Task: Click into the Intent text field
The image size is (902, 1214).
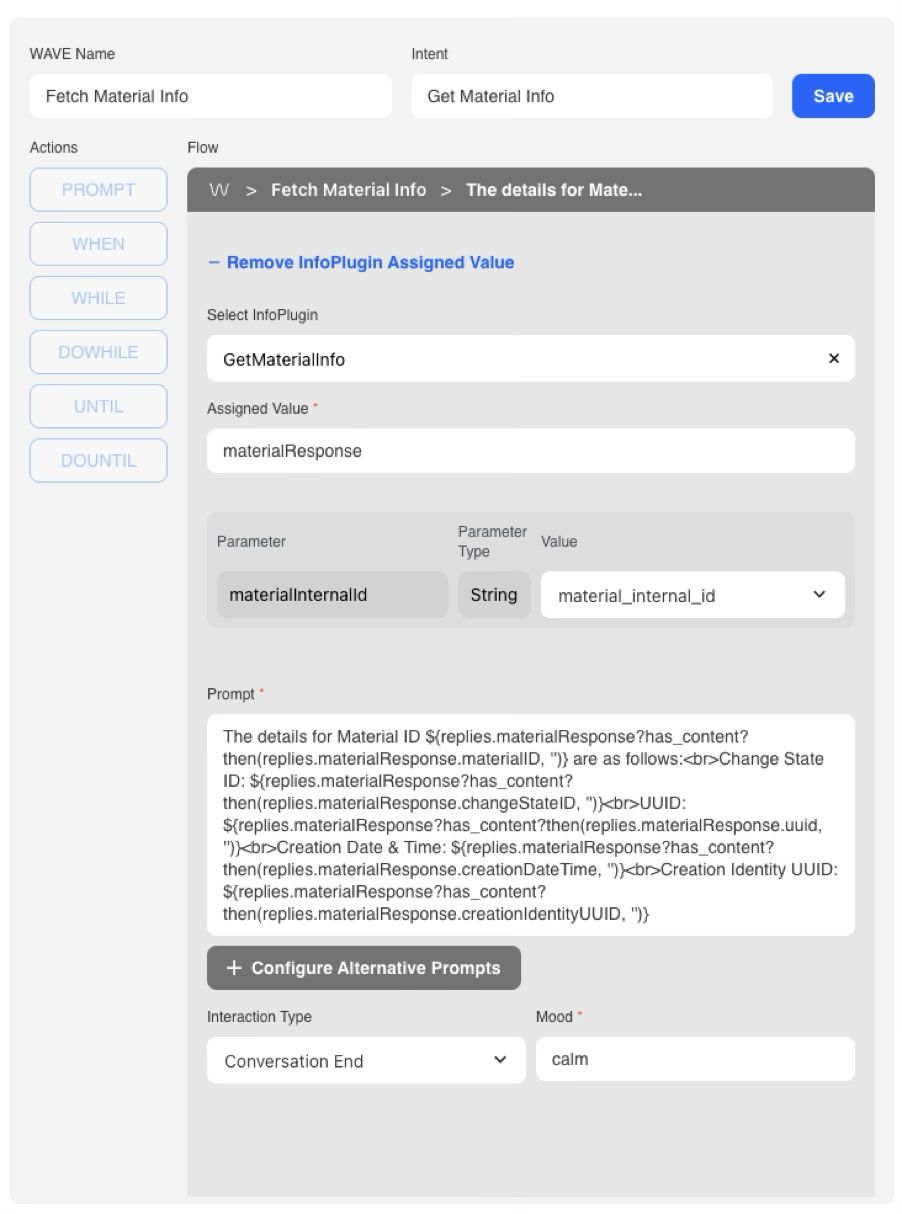Action: pyautogui.click(x=591, y=96)
